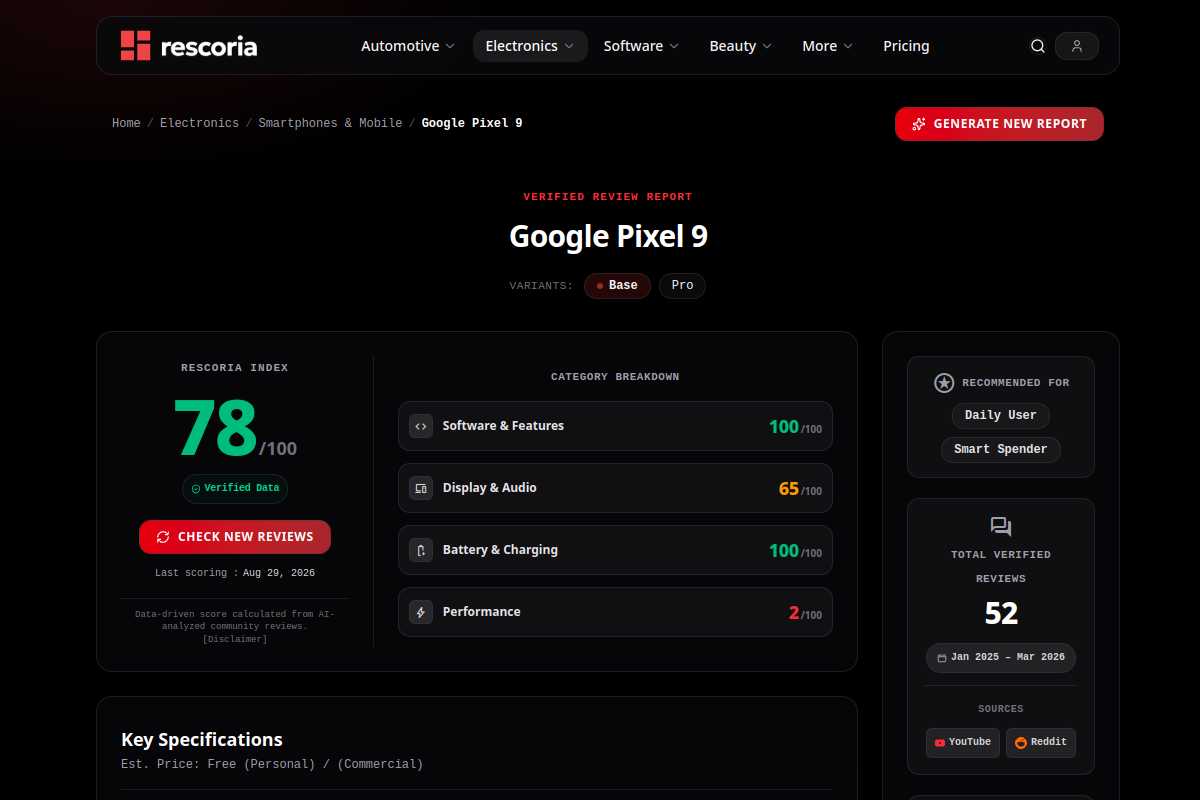1200x800 pixels.
Task: Click the Jan 2025 – Mar 2026 date chip
Action: point(1001,658)
